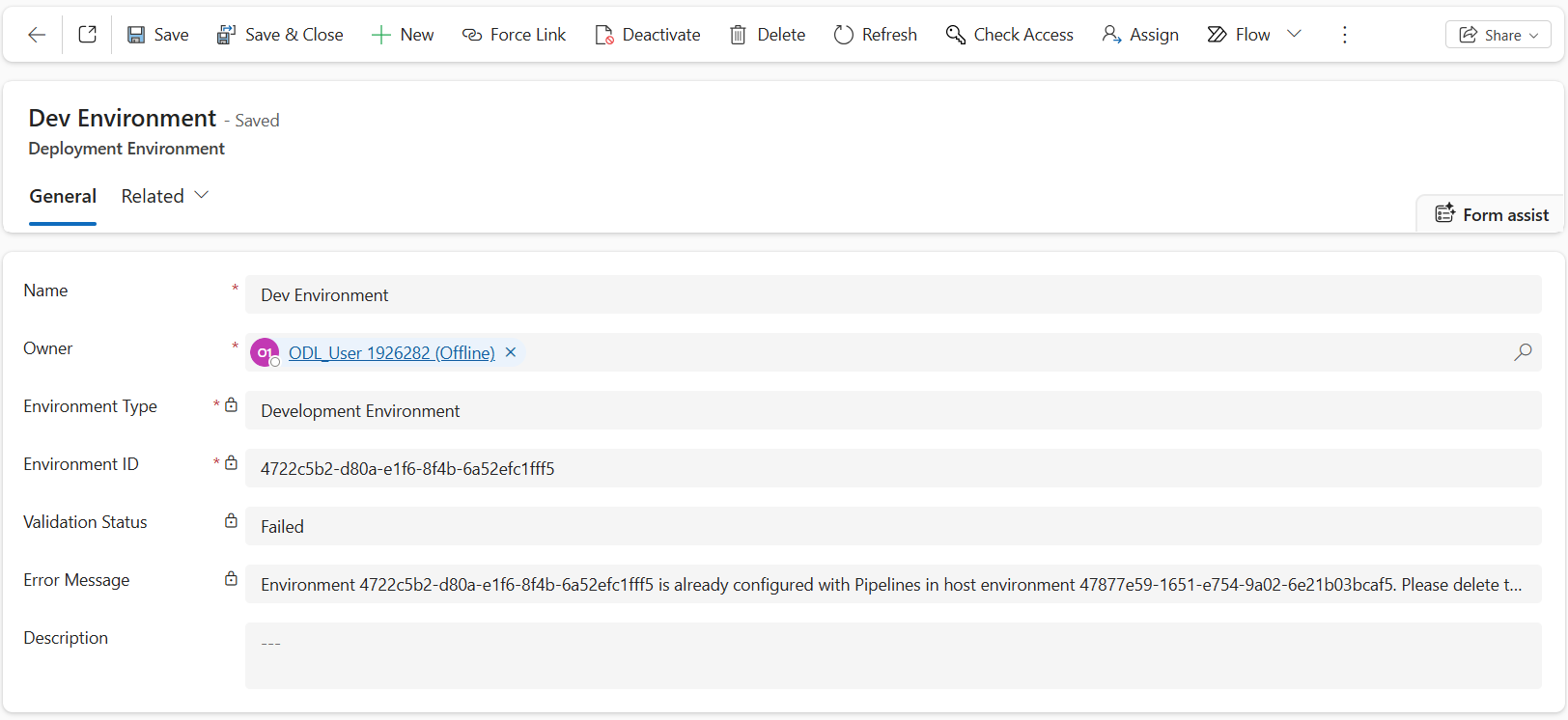The width and height of the screenshot is (1568, 720).
Task: Click the Error Message label
Action: 76,580
